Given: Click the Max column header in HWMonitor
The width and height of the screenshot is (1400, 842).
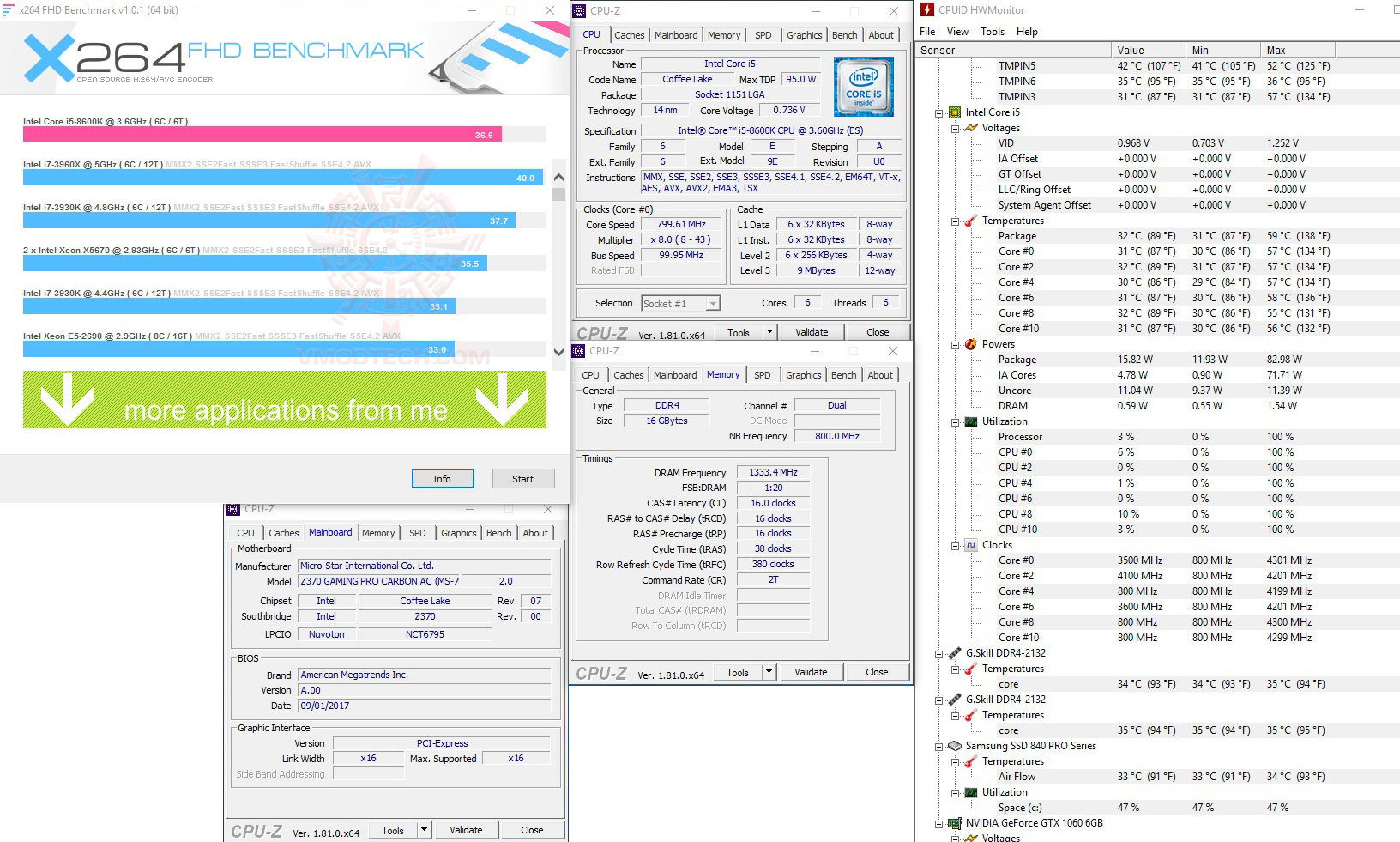Looking at the screenshot, I should point(1298,50).
